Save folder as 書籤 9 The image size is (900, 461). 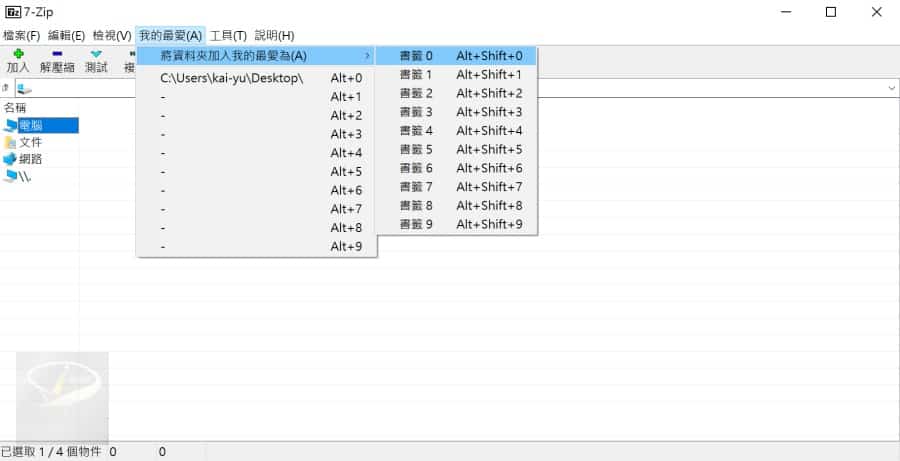pos(456,224)
